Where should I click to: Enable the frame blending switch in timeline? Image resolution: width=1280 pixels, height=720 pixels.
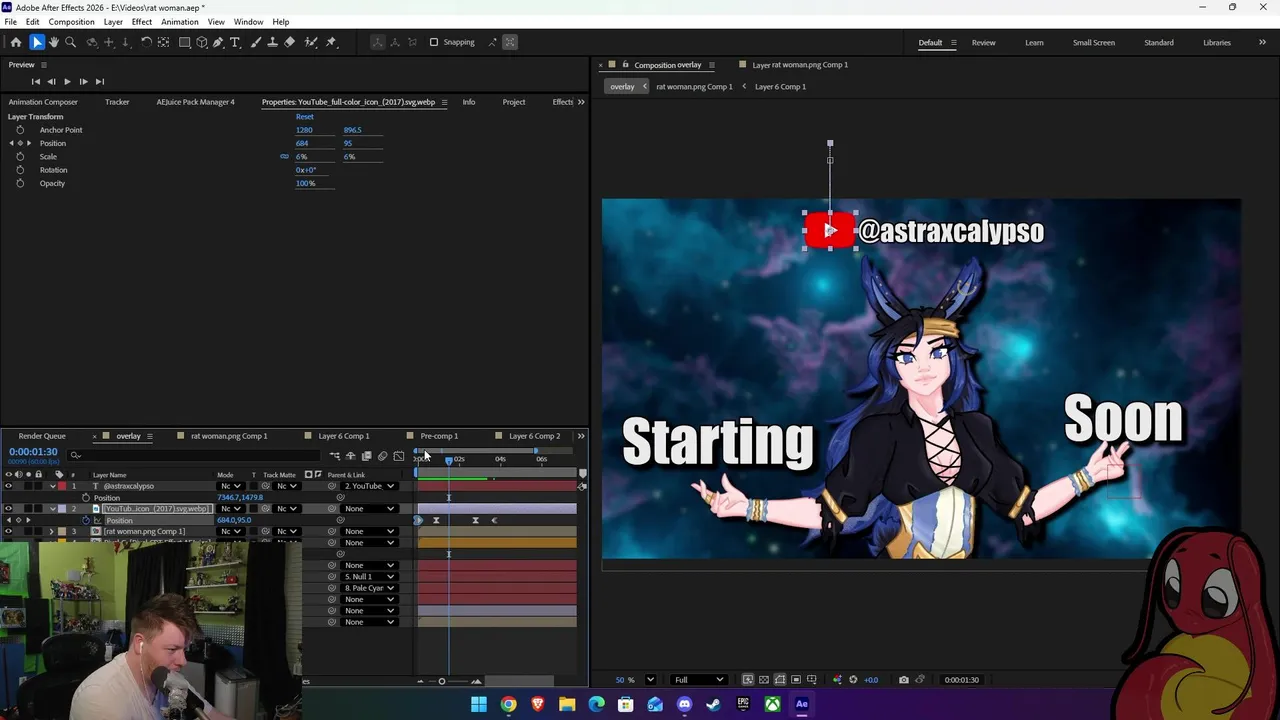pos(366,456)
